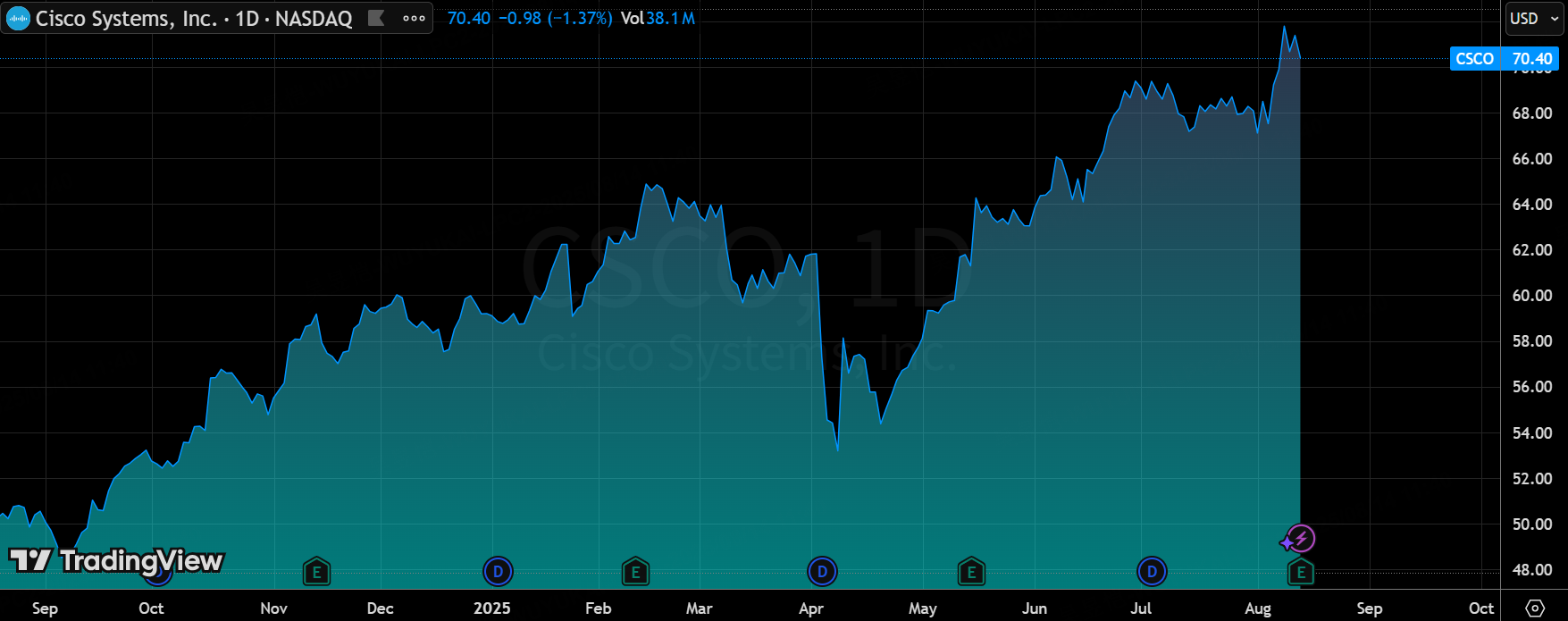The image size is (1568, 621).
Task: Click the 52.00 price axis label
Action: coord(1531,479)
